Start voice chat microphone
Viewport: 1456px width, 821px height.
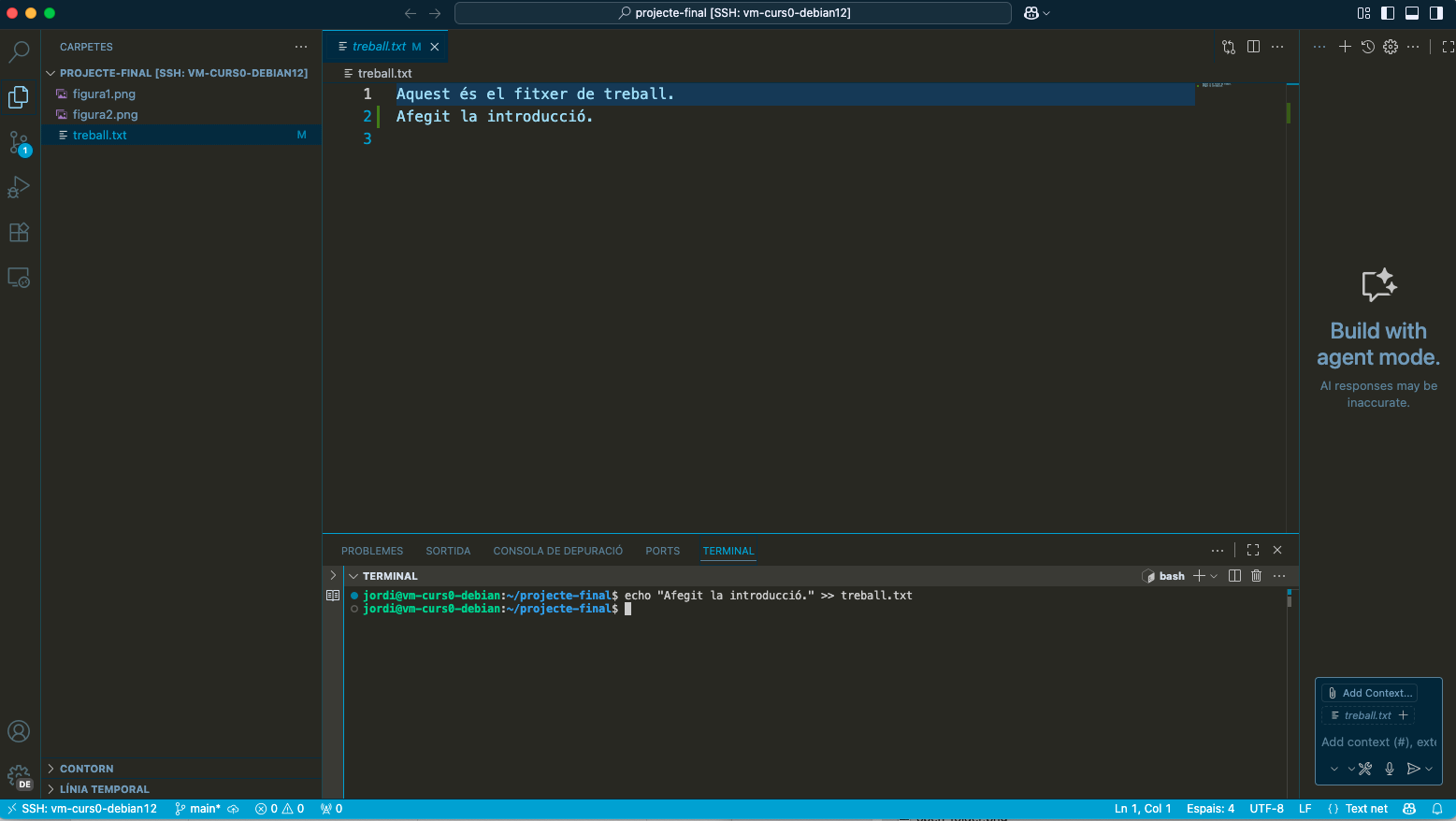1390,769
